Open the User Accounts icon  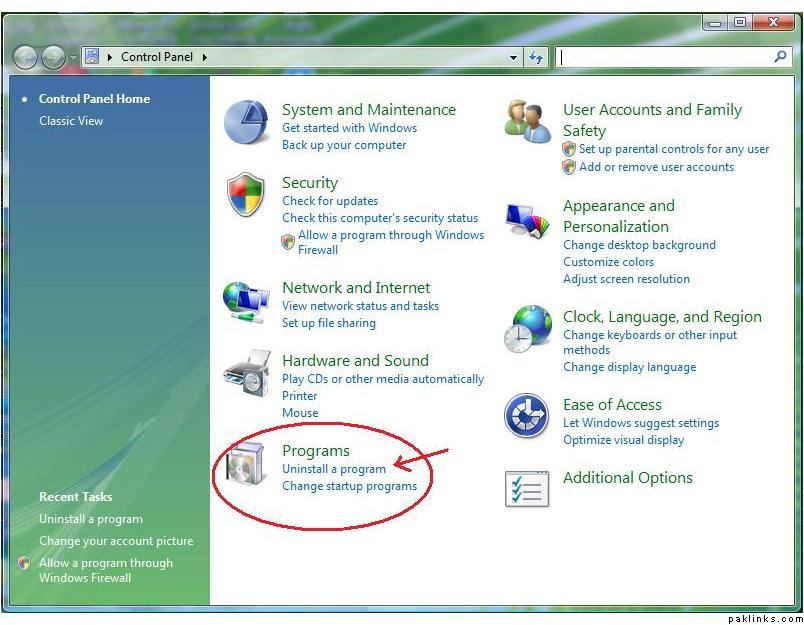(x=527, y=123)
